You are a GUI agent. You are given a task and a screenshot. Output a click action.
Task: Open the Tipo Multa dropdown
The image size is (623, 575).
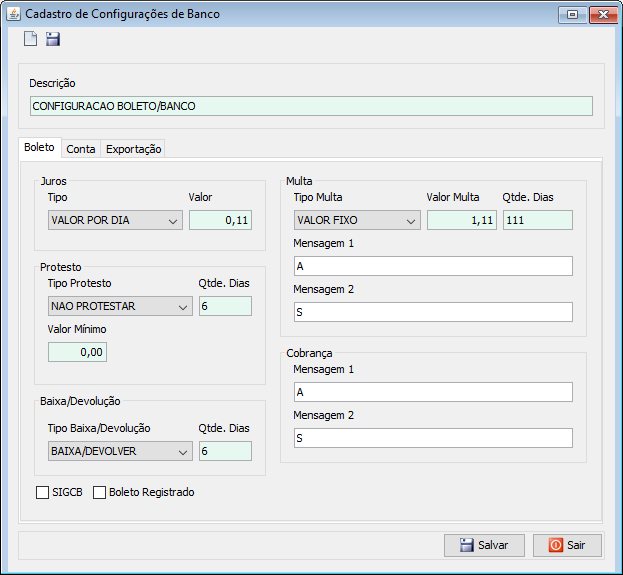tap(357, 220)
